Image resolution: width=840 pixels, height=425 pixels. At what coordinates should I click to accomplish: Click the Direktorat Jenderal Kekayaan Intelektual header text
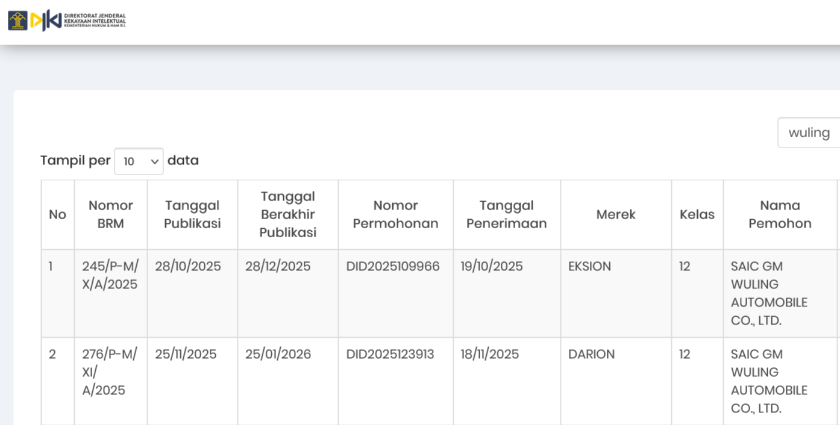click(94, 20)
